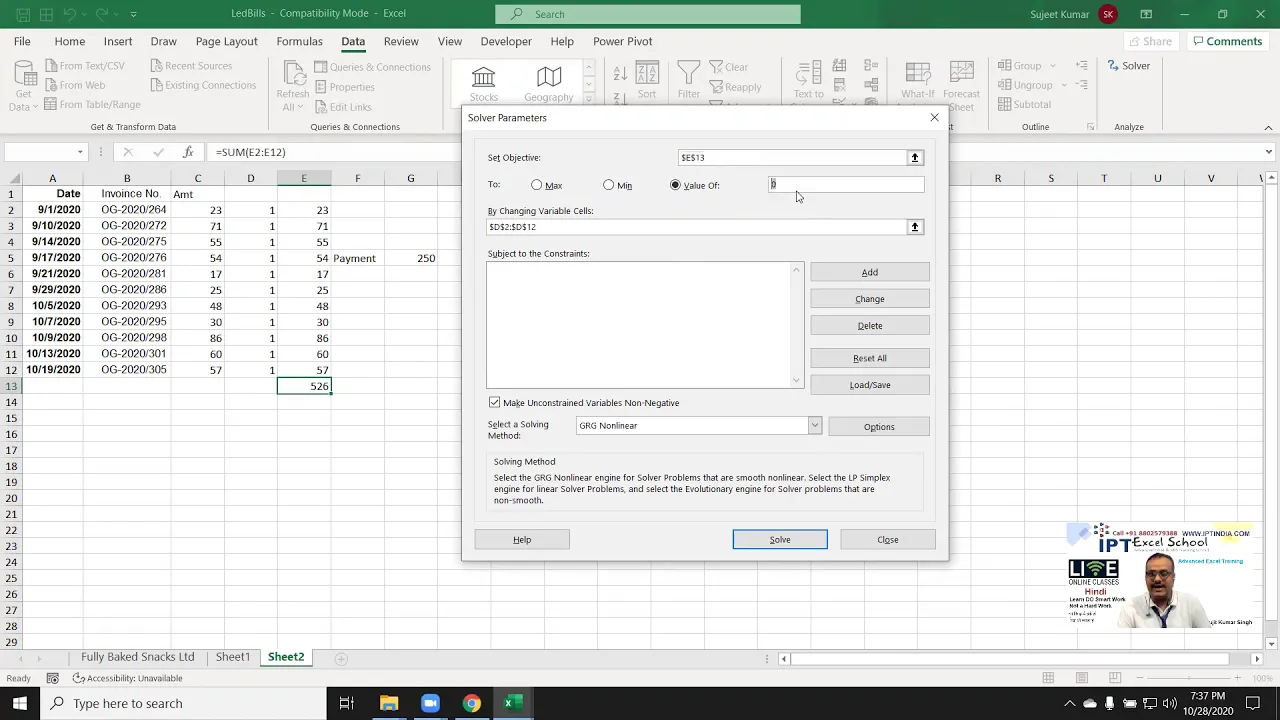Viewport: 1280px width, 720px height.
Task: Switch to the Power Pivot tab
Action: 622,41
